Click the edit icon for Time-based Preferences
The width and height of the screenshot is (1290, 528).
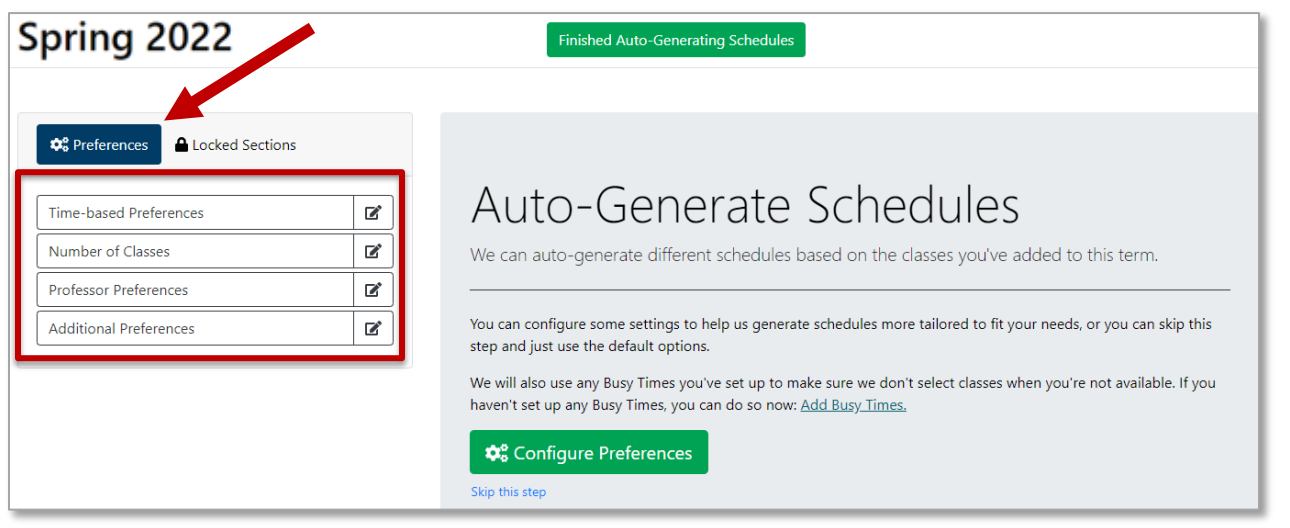click(x=373, y=212)
